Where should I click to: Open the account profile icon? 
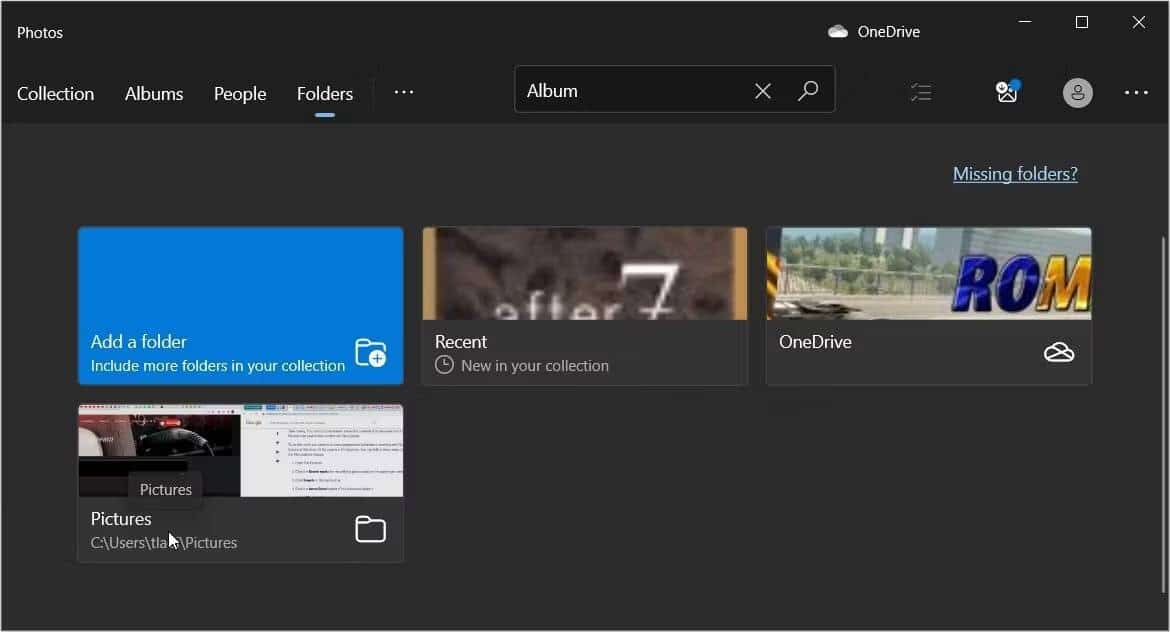click(1077, 92)
